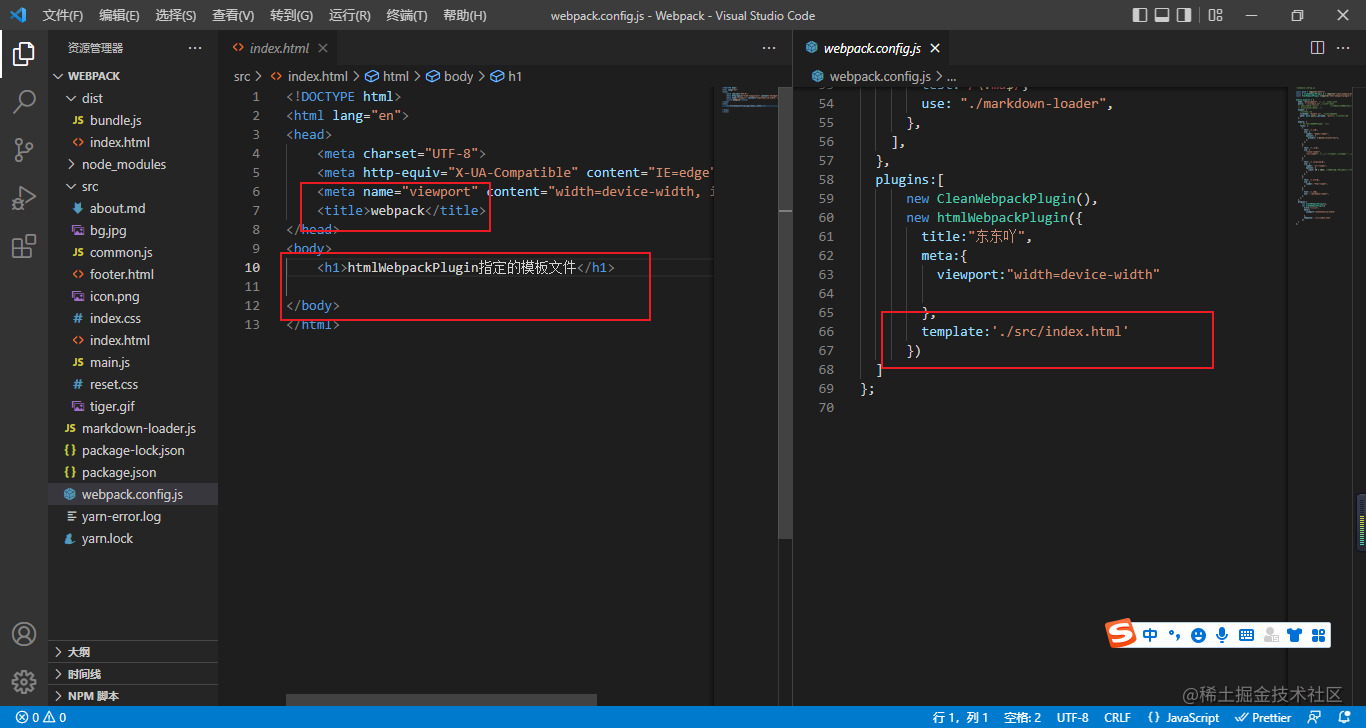Screen dimensions: 1366x728
Task: Open the 编辑(E) menu
Action: pos(120,15)
